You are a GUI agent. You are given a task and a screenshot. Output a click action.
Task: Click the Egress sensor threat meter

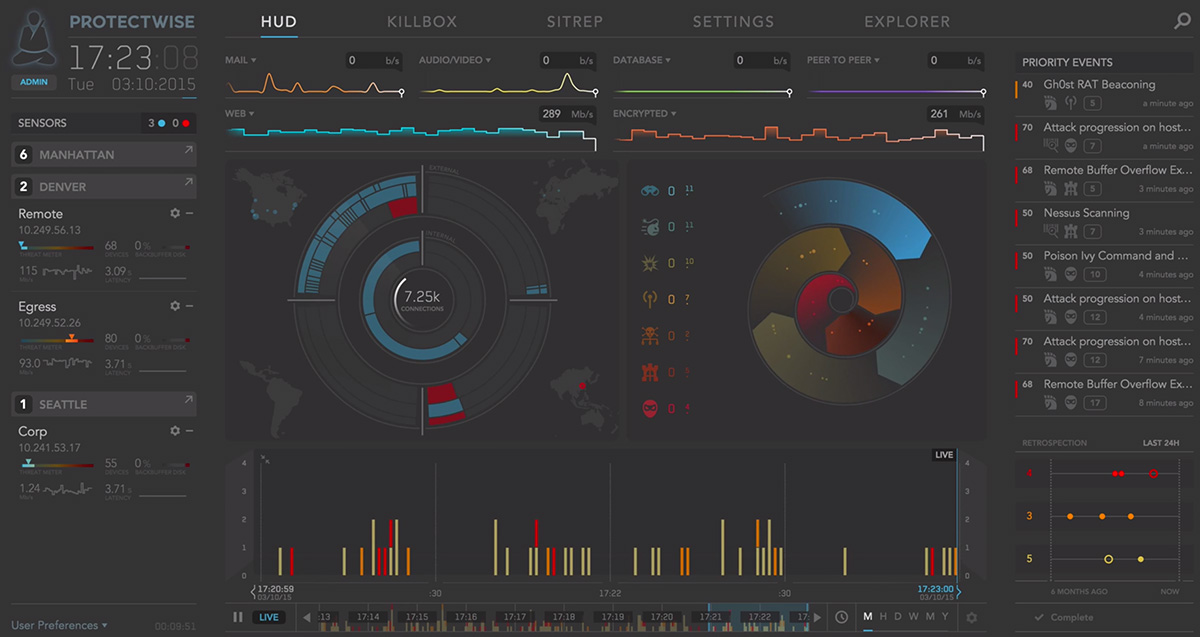click(x=59, y=339)
